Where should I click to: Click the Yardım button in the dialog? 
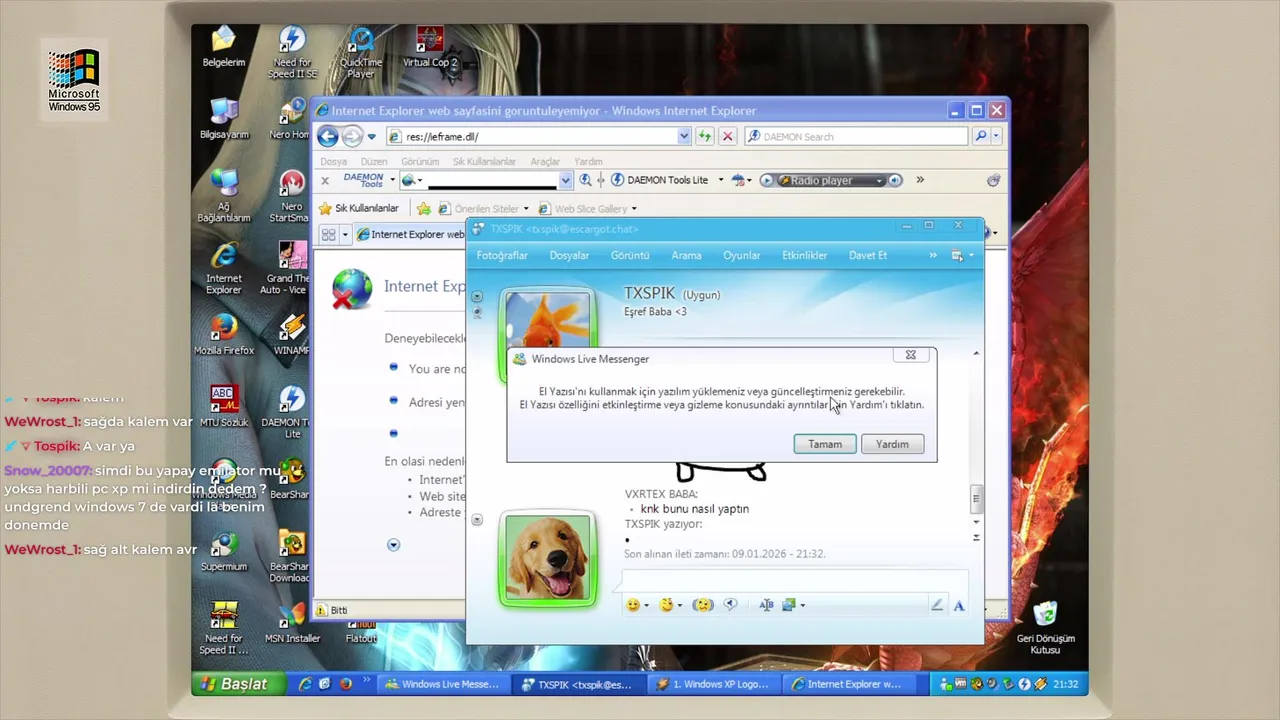click(x=892, y=444)
